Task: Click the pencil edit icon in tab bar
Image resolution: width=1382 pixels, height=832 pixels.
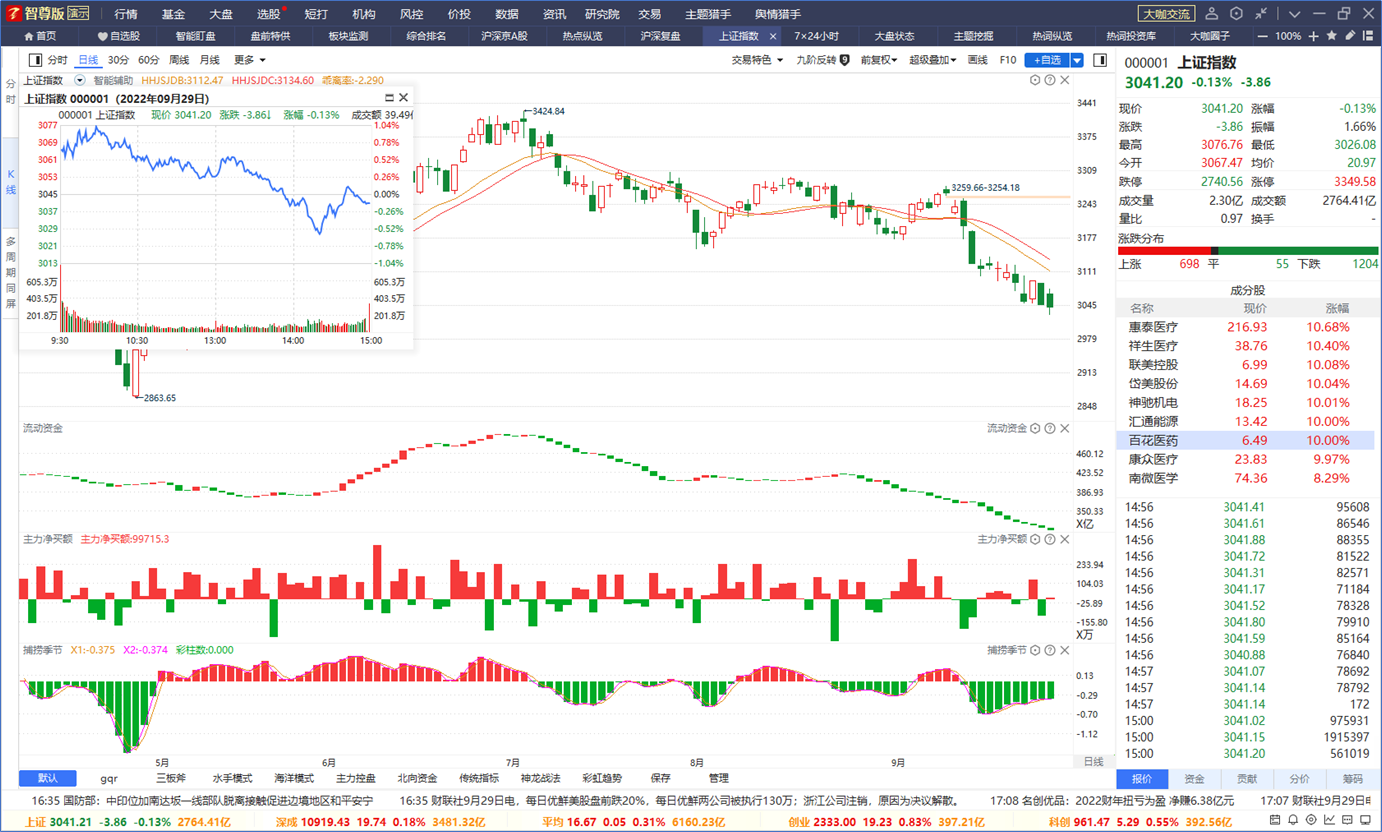Action: [x=1350, y=35]
